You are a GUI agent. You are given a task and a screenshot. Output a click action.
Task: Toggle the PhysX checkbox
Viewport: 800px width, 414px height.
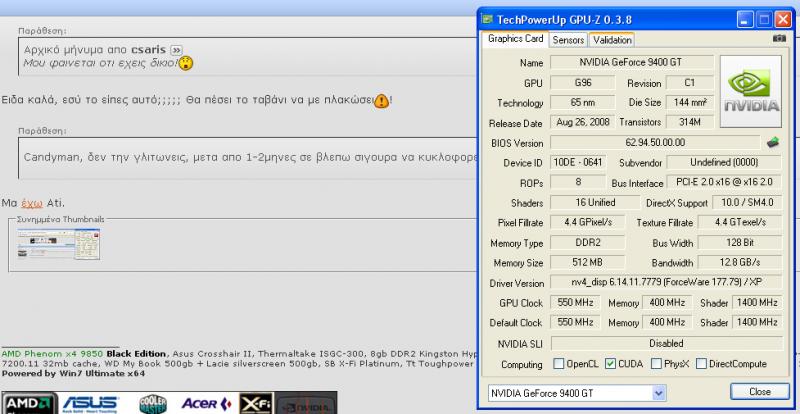pos(656,364)
